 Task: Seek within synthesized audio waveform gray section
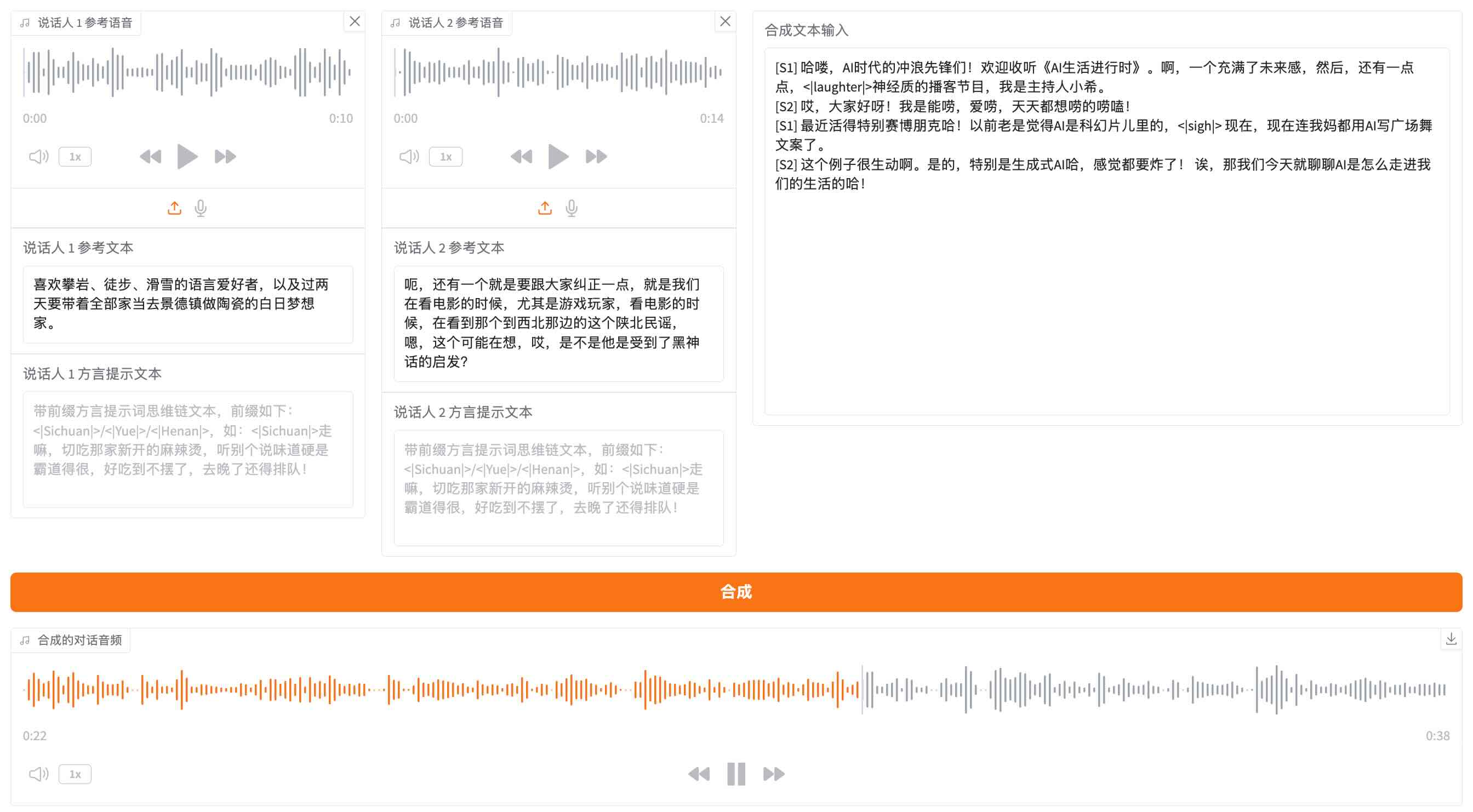tap(1144, 689)
